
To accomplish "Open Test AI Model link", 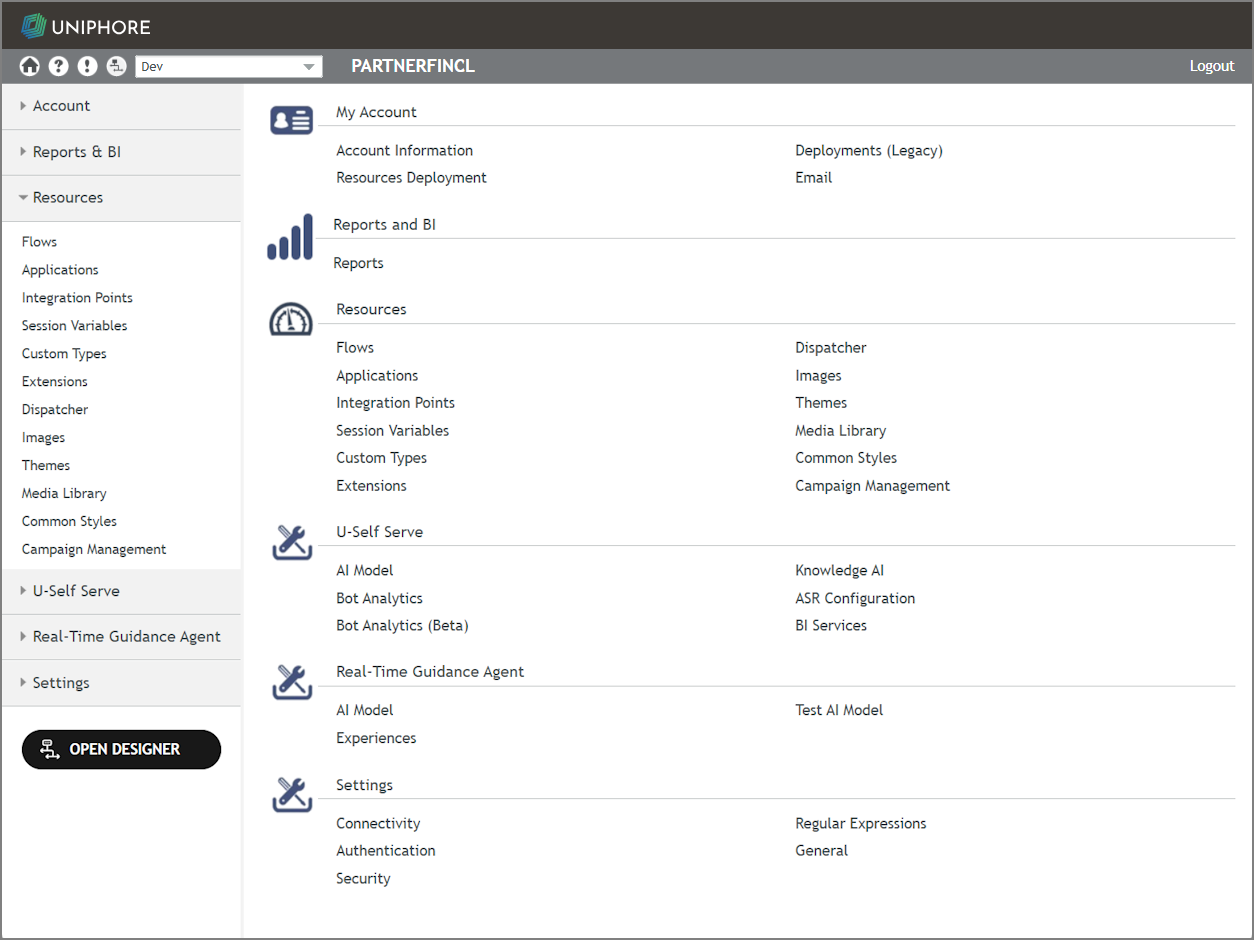I will tap(839, 711).
